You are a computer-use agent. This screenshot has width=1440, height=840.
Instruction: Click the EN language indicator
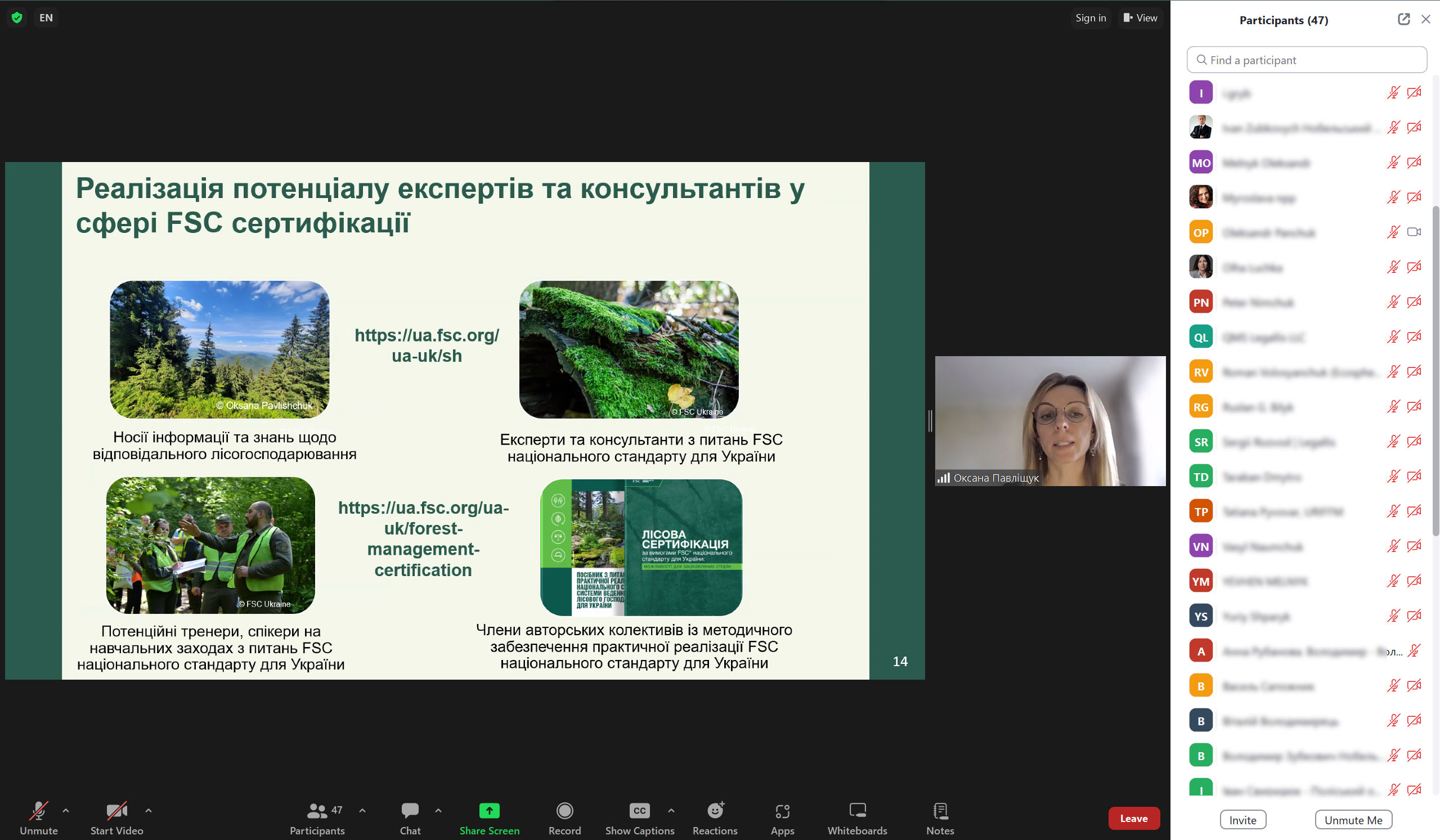46,17
